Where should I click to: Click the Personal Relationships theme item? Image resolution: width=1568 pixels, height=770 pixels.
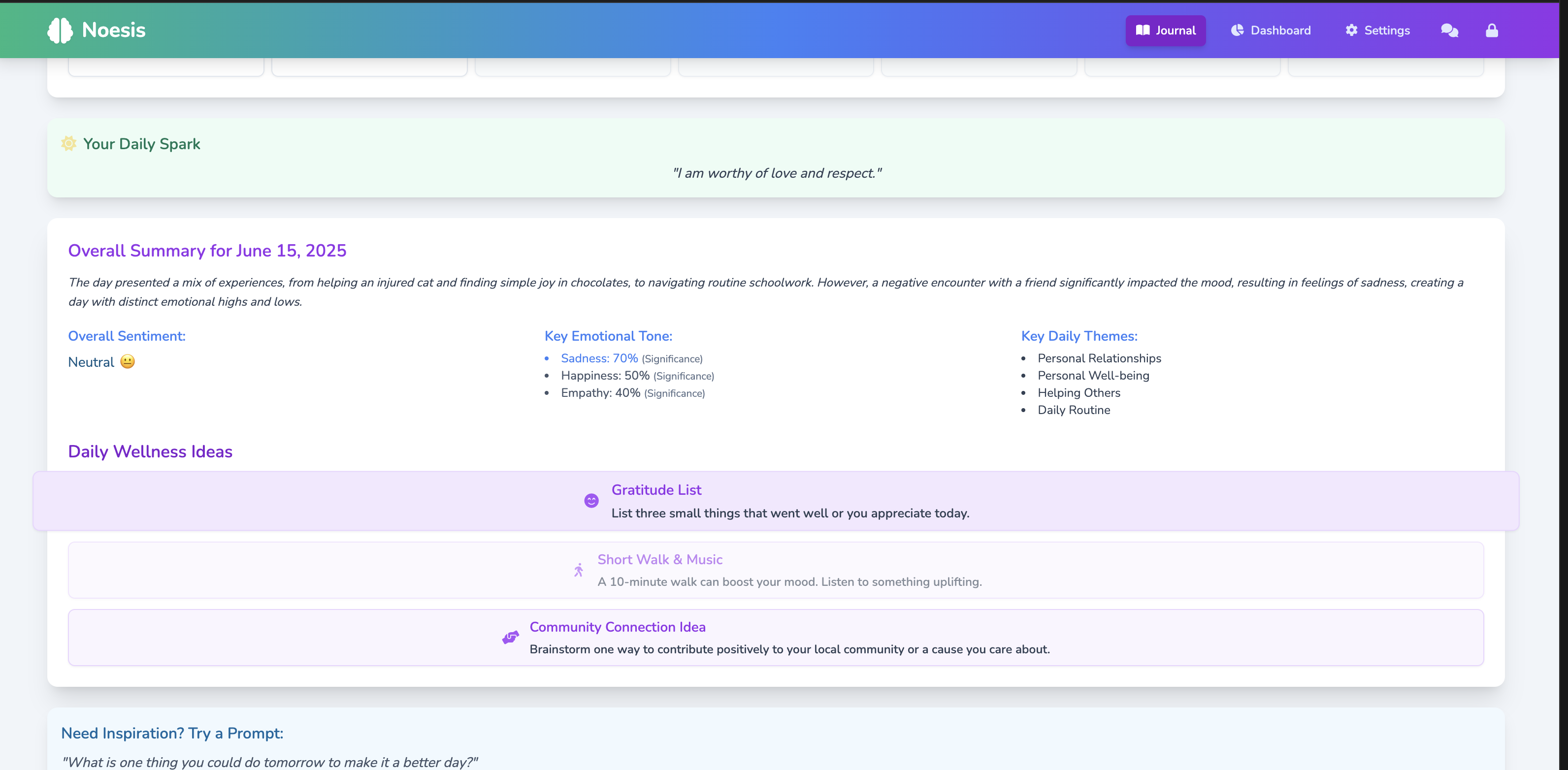(x=1099, y=358)
